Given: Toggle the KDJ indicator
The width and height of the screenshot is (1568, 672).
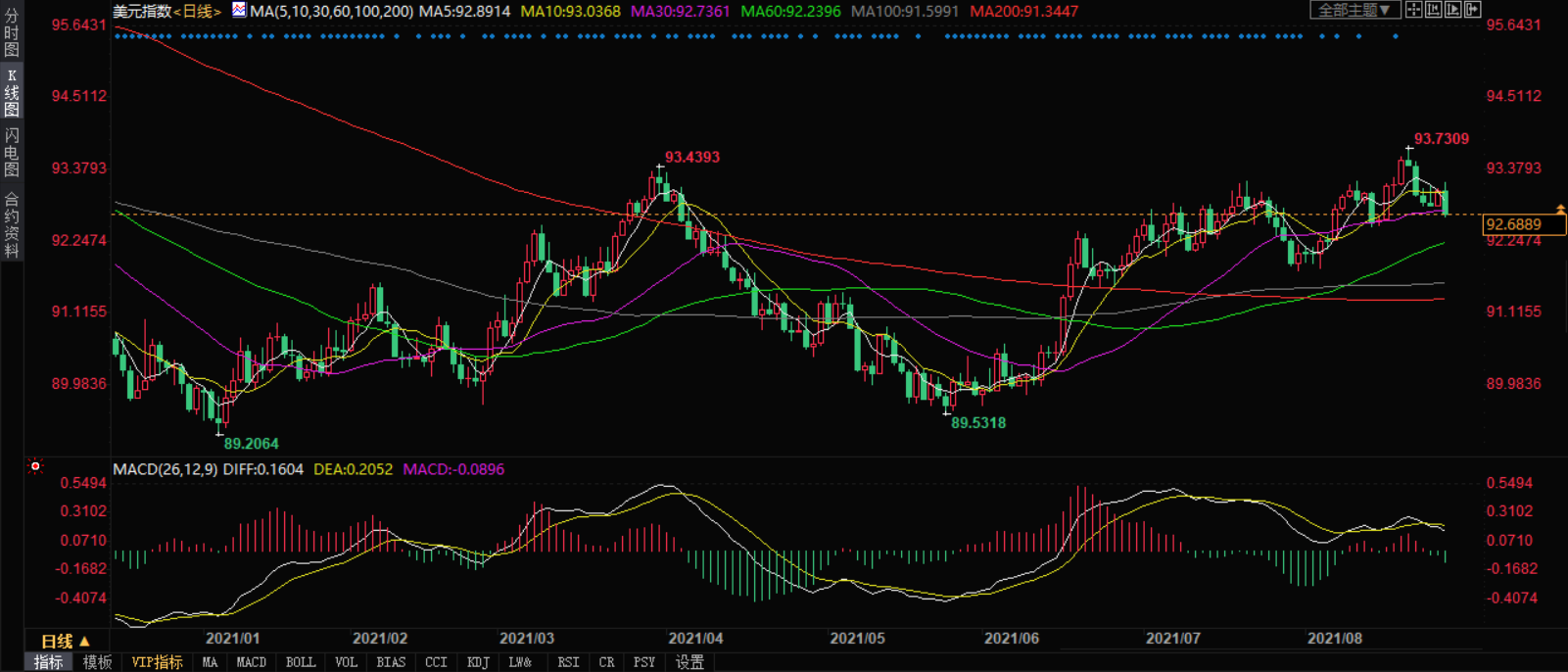Looking at the screenshot, I should [x=478, y=662].
